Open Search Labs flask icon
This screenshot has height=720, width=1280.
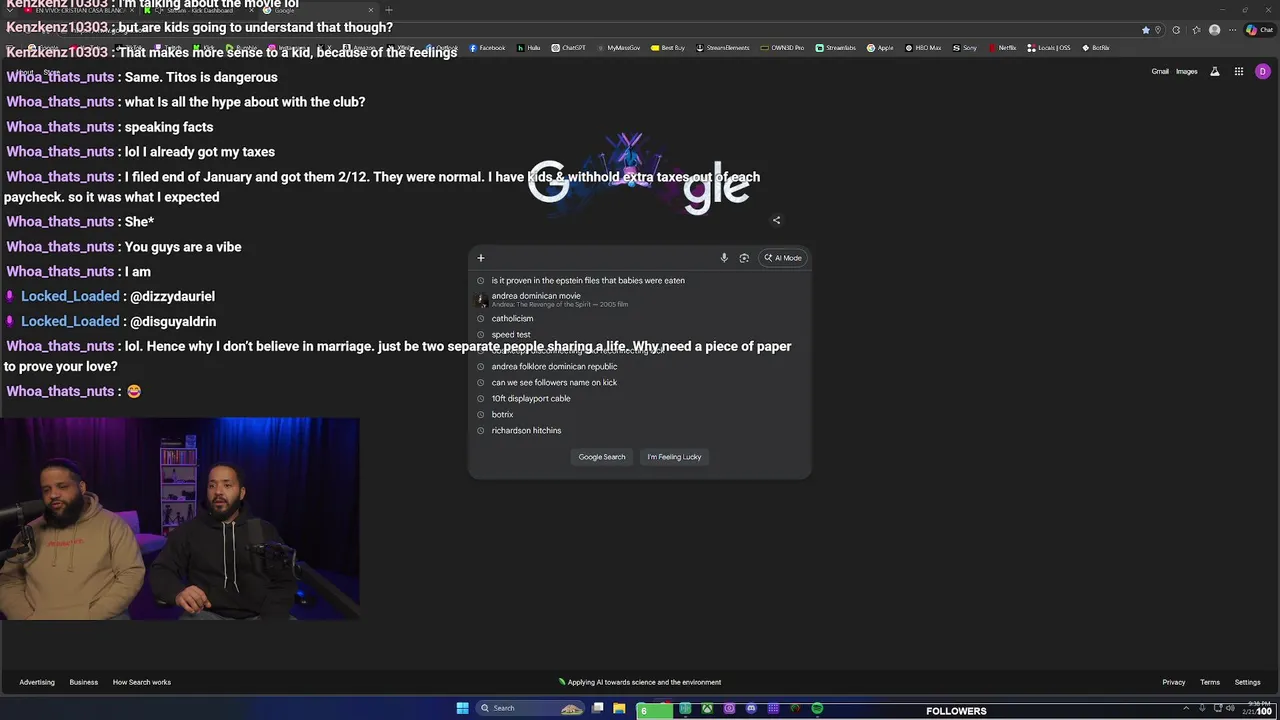[x=1215, y=71]
